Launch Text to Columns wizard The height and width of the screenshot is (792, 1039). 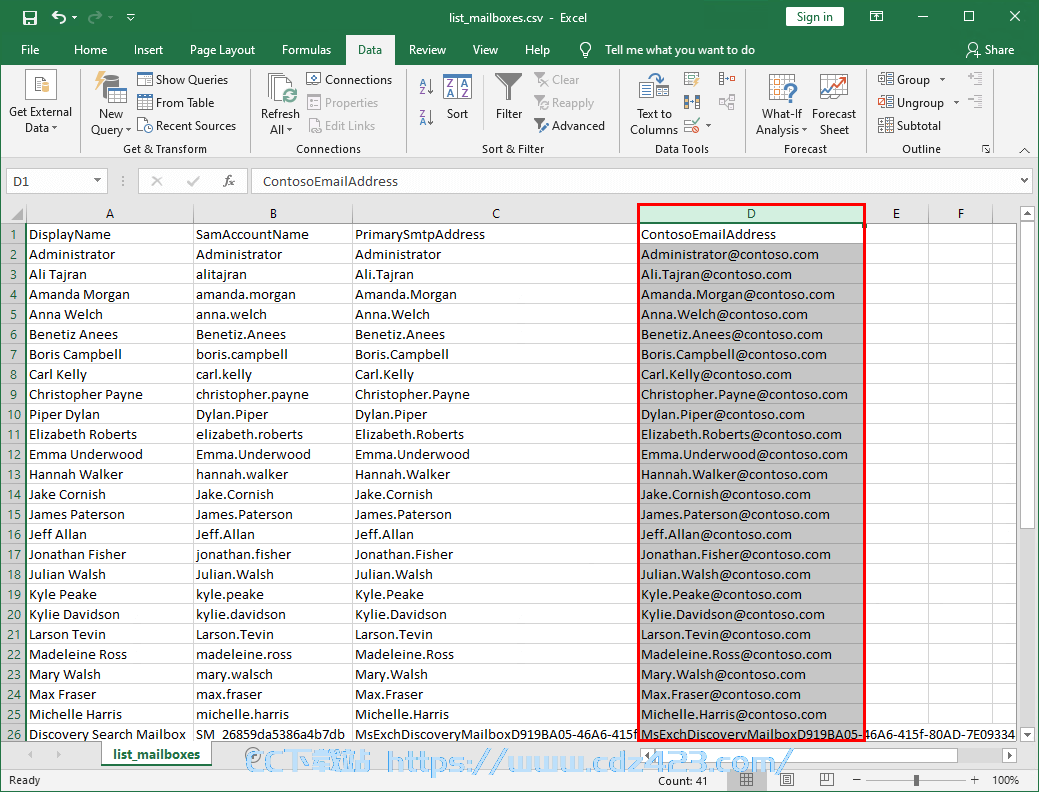(654, 104)
